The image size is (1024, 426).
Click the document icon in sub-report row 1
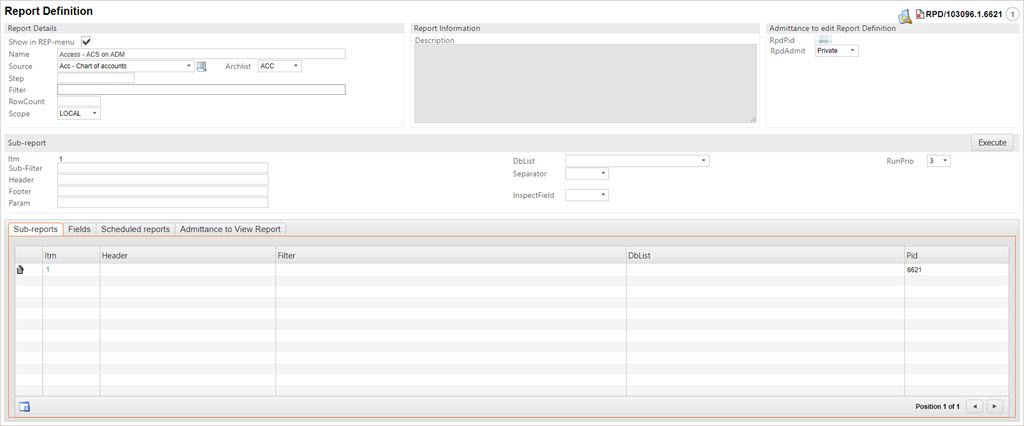click(x=20, y=270)
